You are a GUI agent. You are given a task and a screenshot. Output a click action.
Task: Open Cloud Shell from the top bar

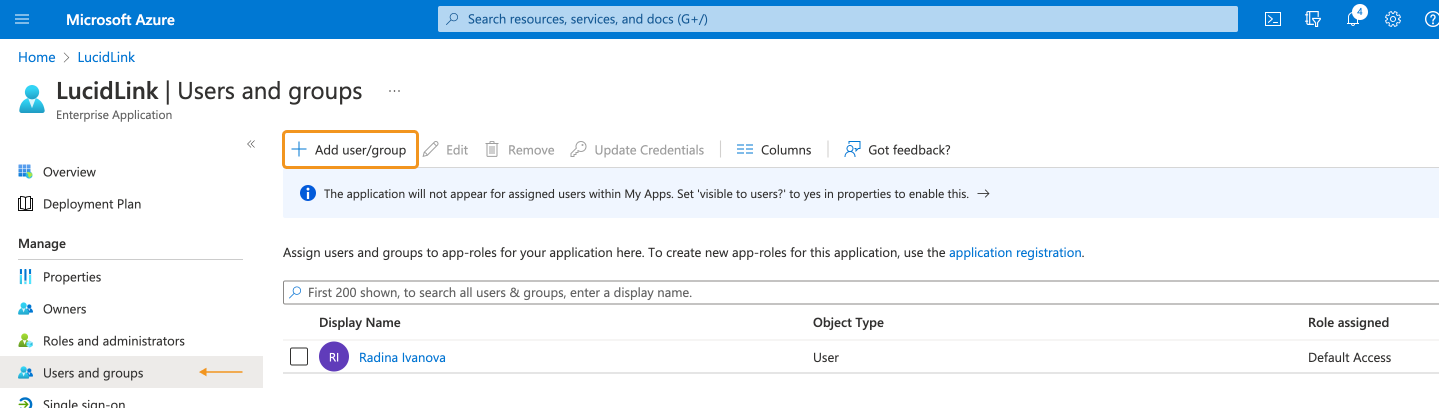[x=1273, y=19]
